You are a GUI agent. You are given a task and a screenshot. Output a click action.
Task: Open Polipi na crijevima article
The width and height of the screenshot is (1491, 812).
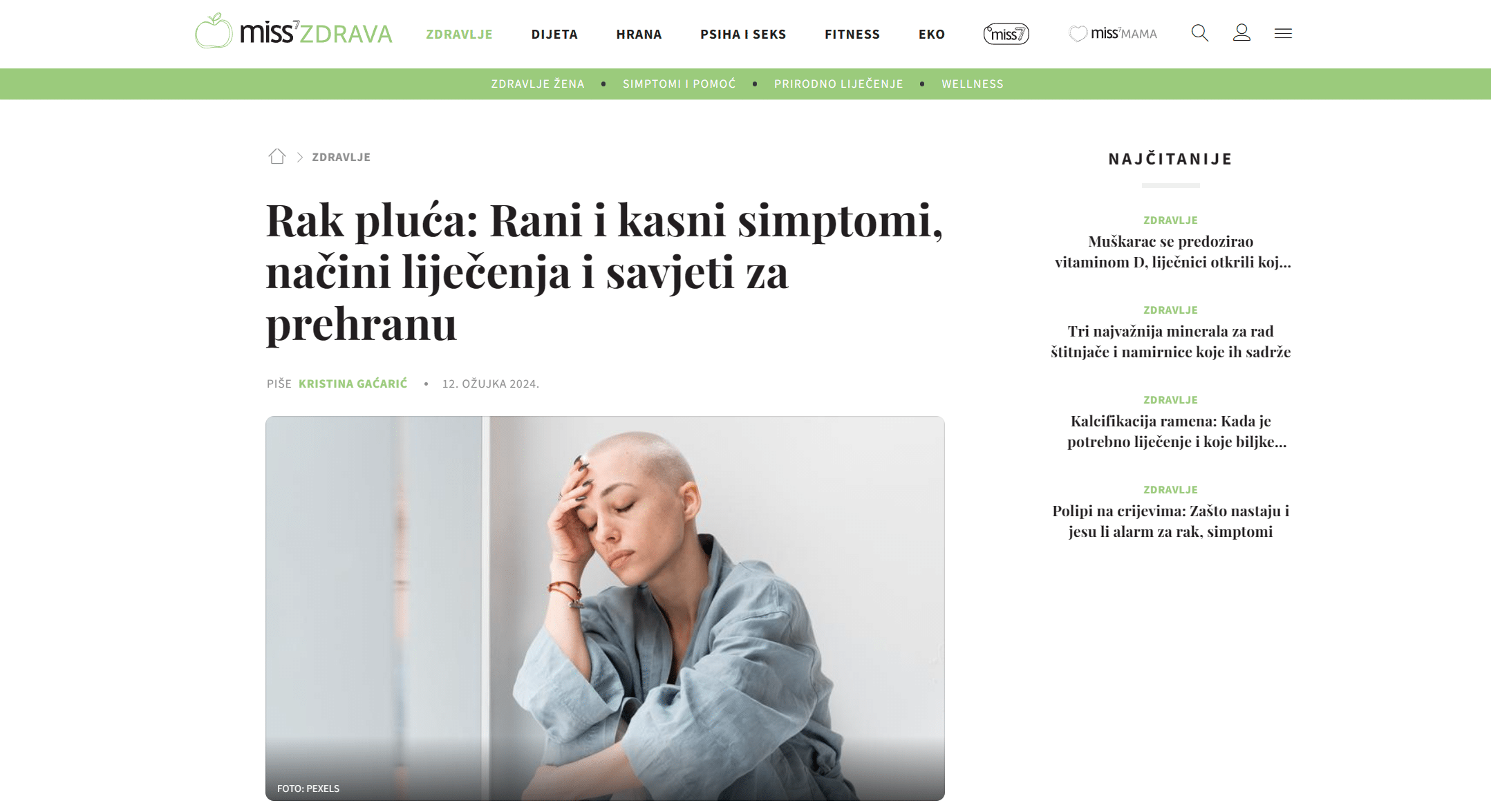tap(1171, 521)
